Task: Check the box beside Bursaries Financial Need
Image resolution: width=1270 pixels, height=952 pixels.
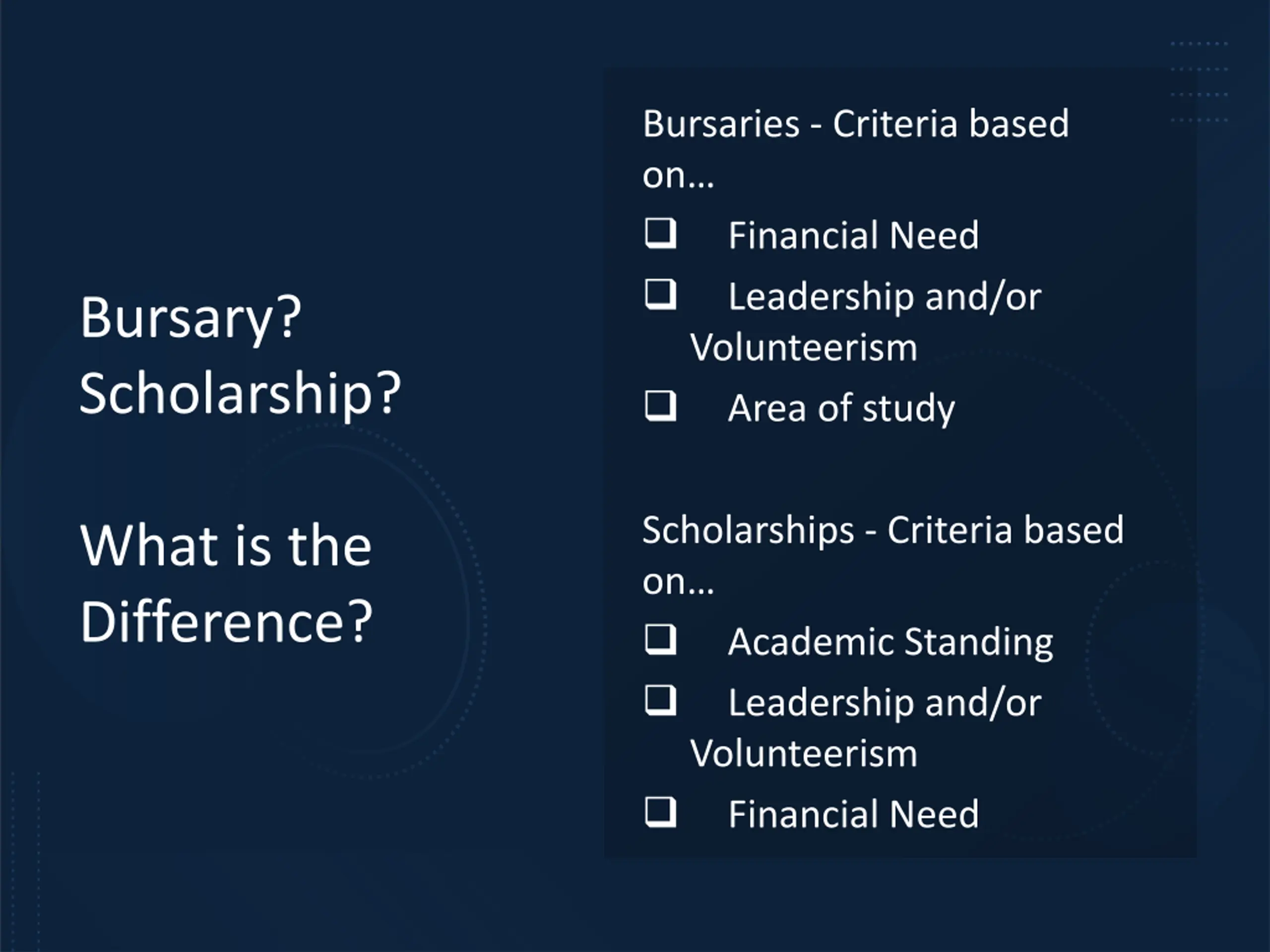Action: pyautogui.click(x=660, y=234)
